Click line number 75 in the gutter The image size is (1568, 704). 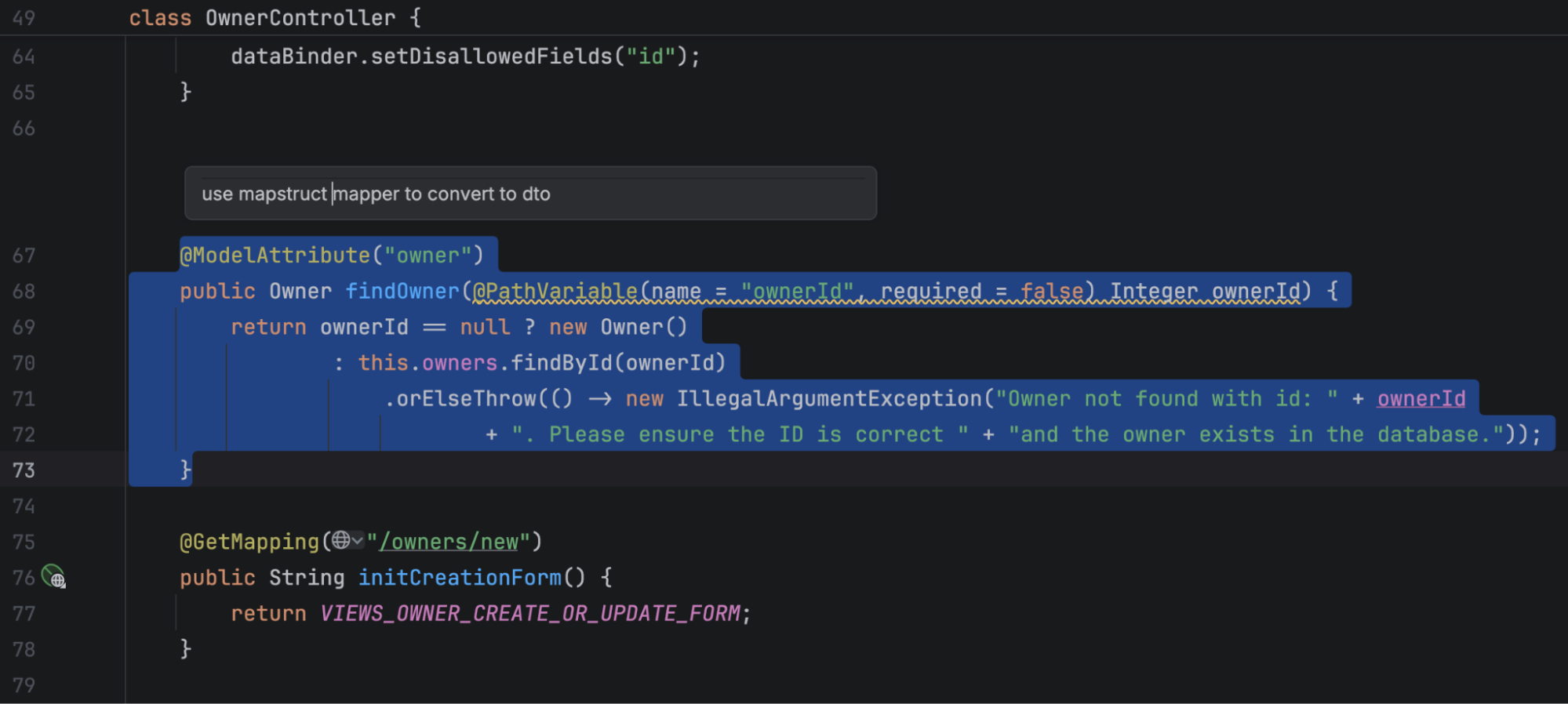[x=24, y=542]
